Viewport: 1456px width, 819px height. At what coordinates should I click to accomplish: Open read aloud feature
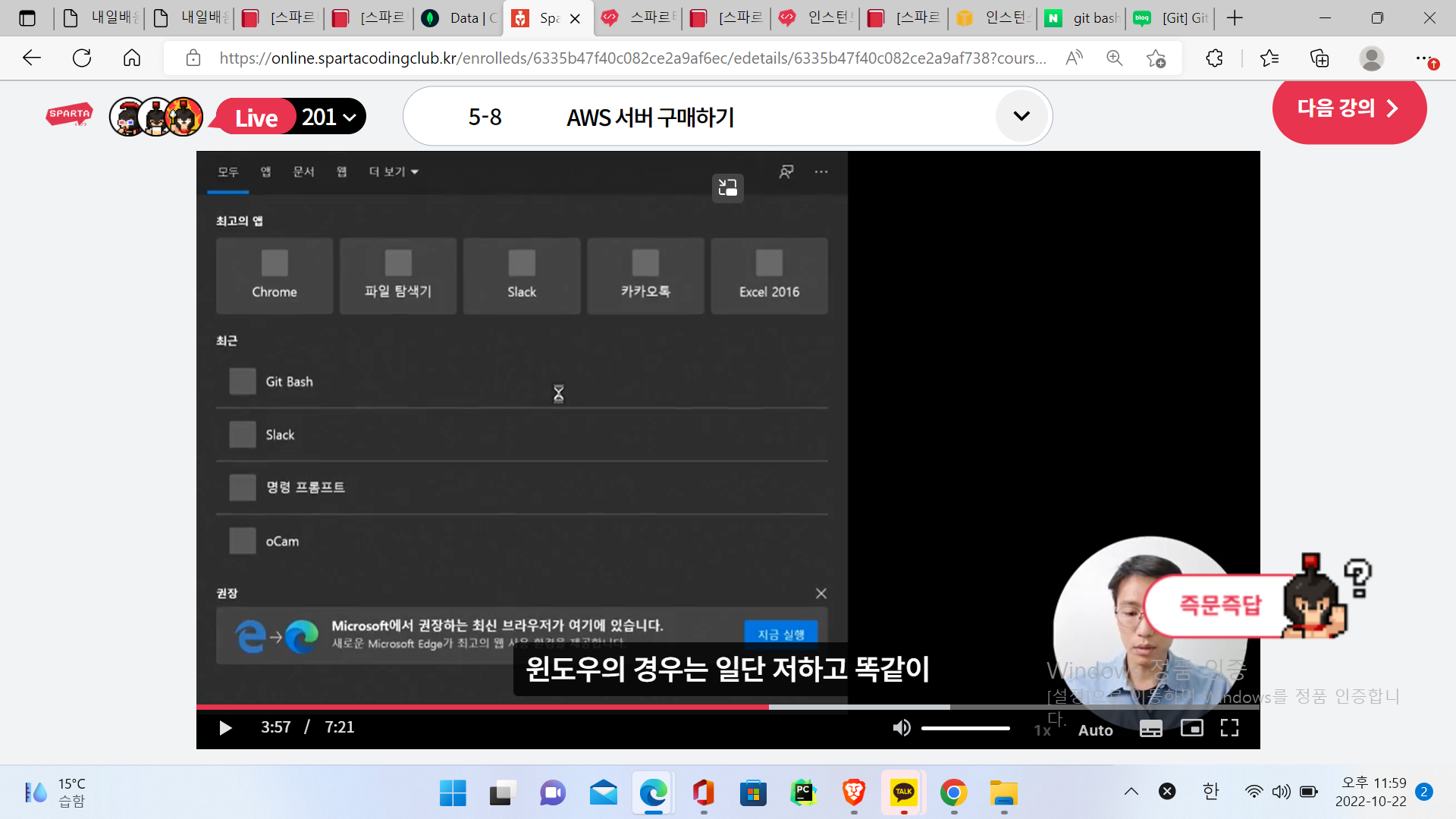coord(1074,58)
